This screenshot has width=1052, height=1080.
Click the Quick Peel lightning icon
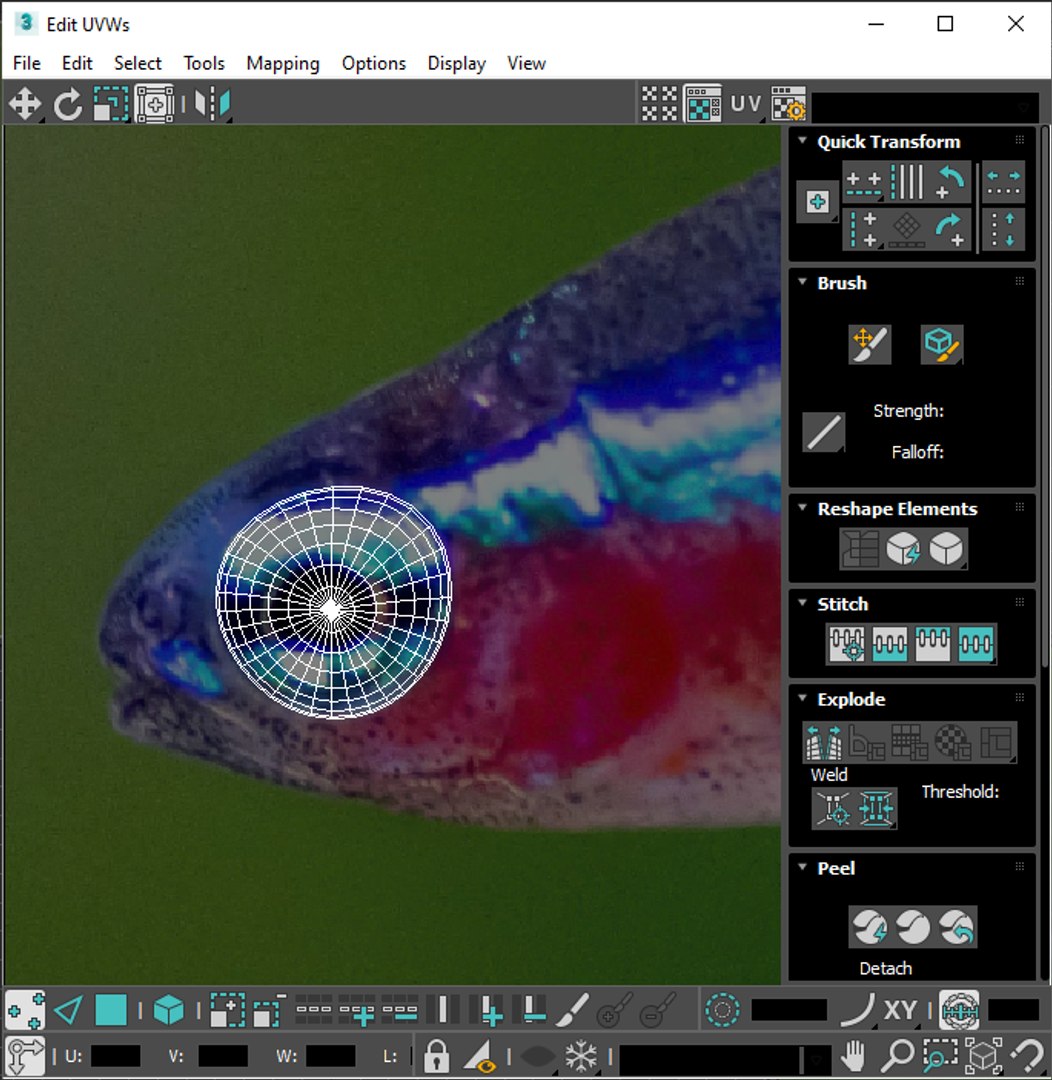coord(869,927)
